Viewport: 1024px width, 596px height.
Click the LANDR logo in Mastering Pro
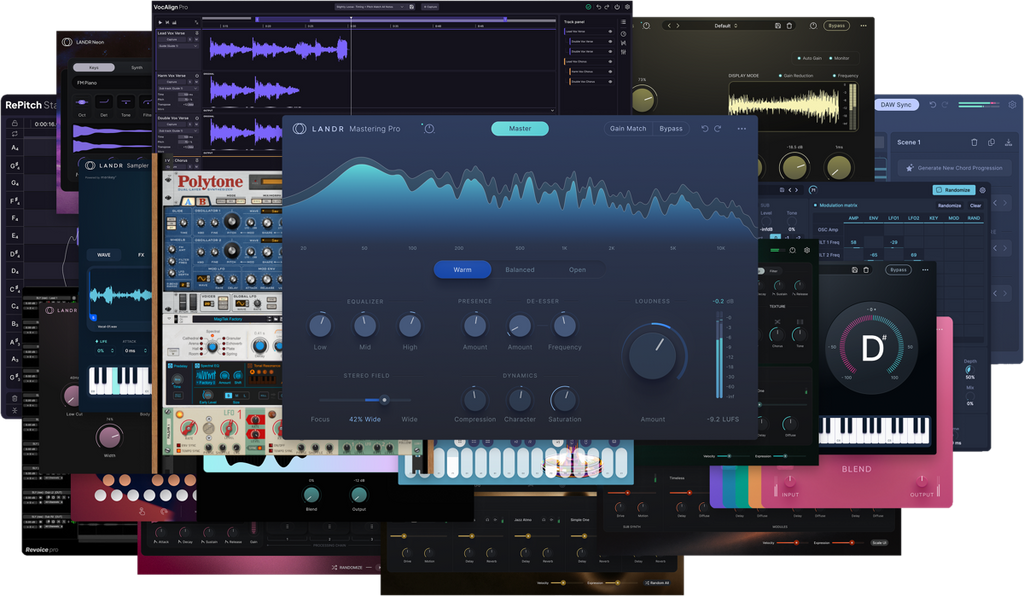pyautogui.click(x=299, y=129)
